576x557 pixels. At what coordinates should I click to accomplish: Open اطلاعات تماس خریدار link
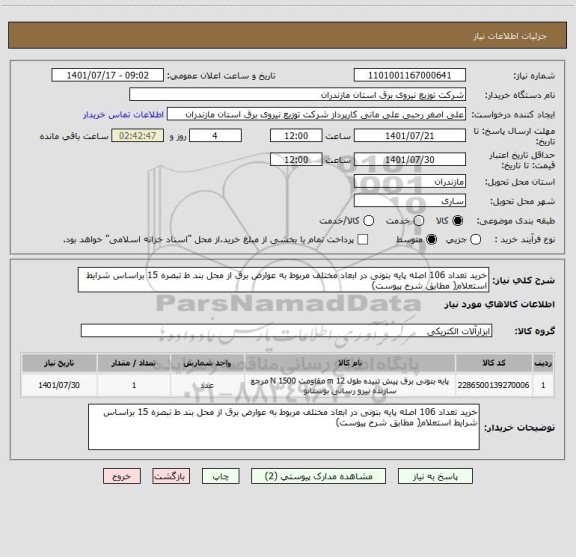point(123,115)
